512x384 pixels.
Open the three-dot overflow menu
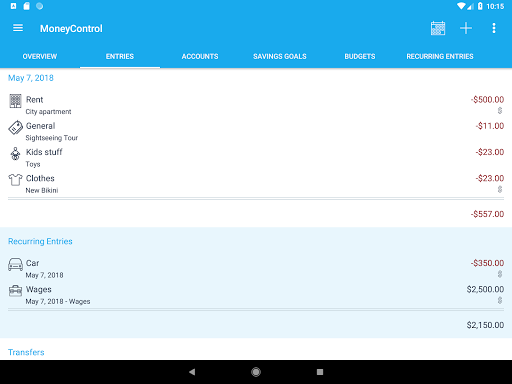[494, 28]
